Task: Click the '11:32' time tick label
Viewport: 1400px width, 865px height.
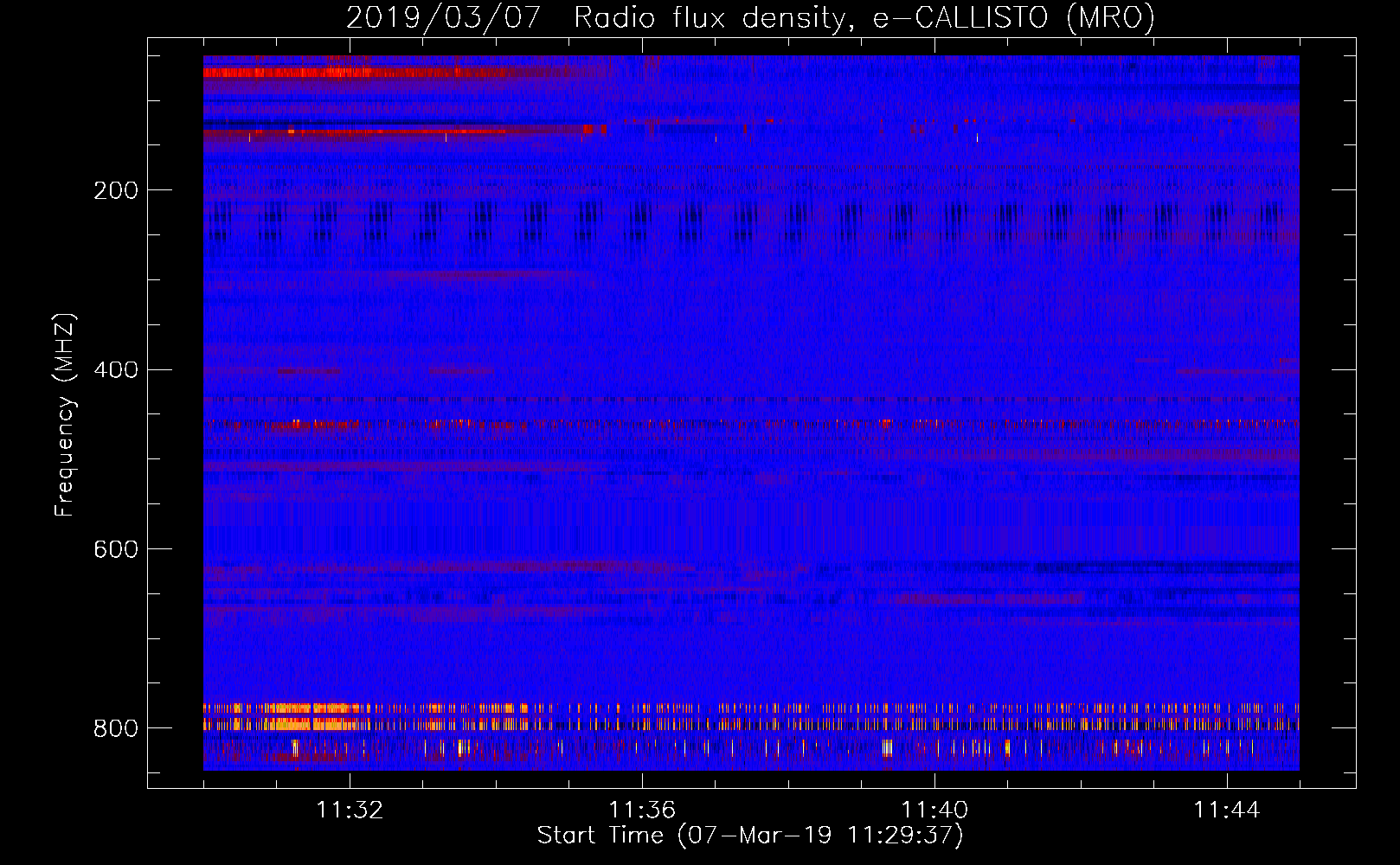Action: [x=350, y=811]
